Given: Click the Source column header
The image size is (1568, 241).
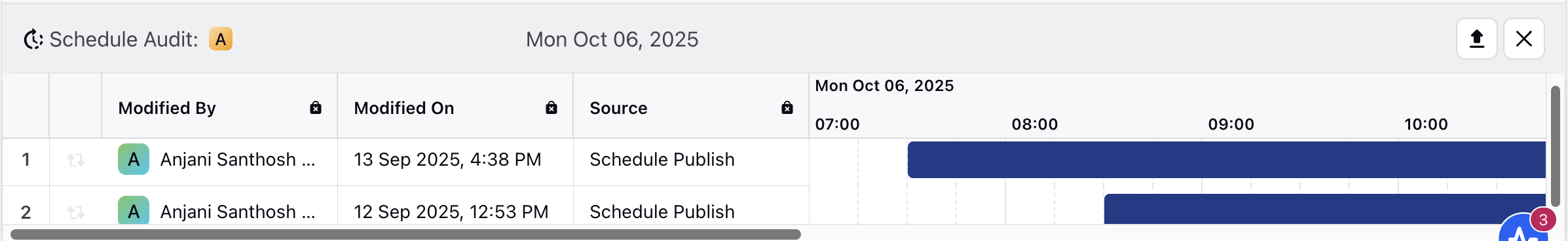Looking at the screenshot, I should click(618, 108).
